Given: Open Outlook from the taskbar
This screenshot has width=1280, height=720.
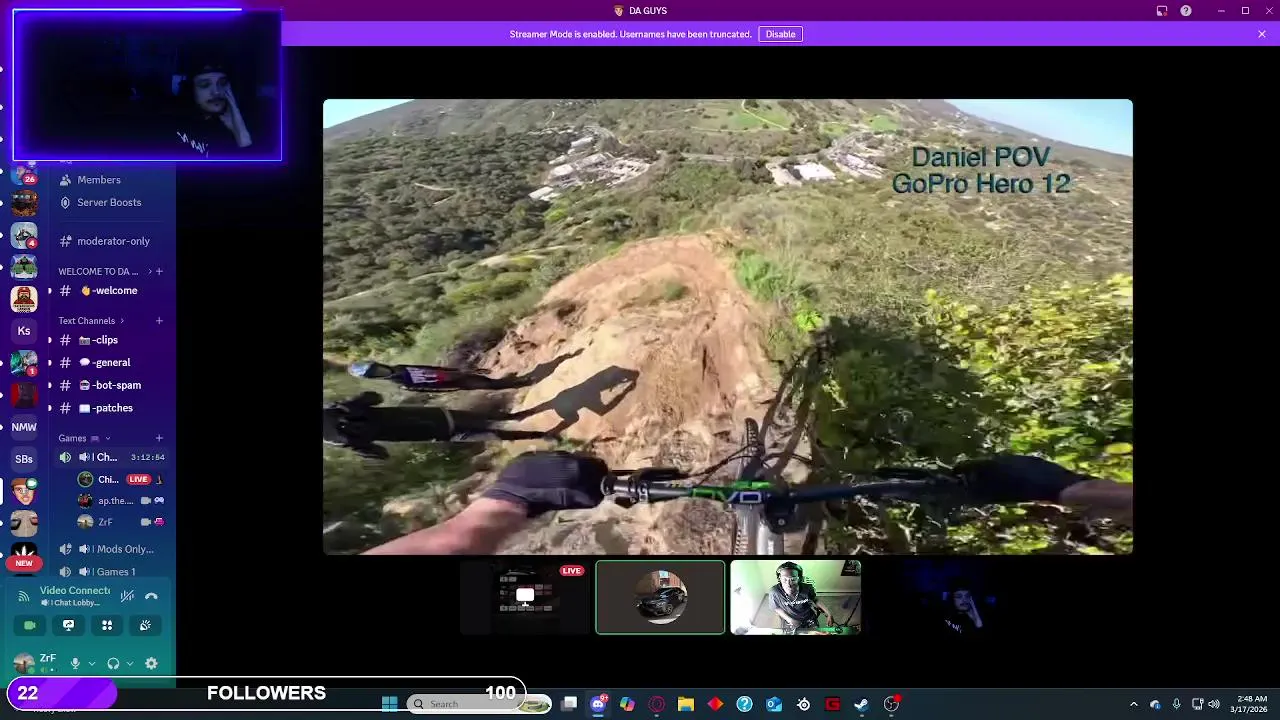Looking at the screenshot, I should (773, 704).
